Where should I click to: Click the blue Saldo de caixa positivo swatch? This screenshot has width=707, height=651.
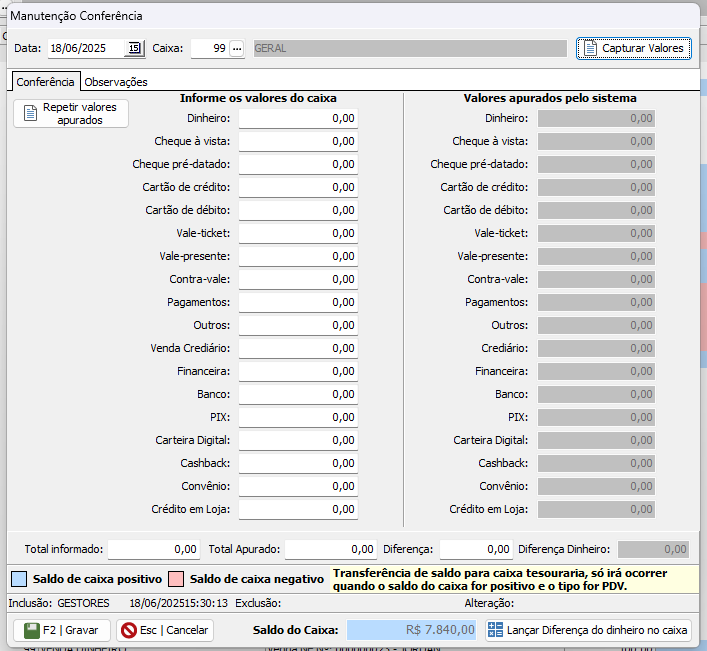[x=19, y=579]
